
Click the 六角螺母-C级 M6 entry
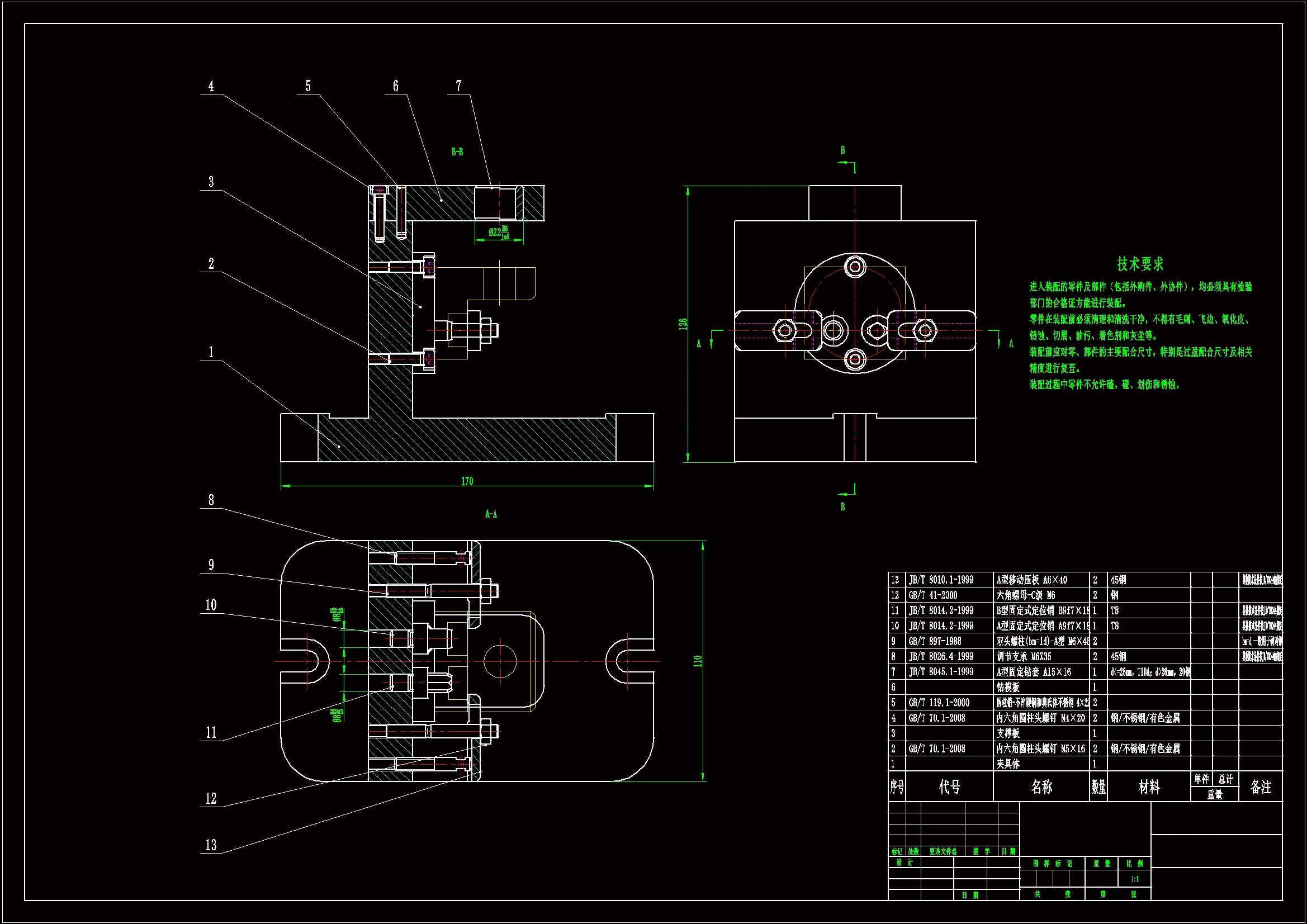coord(1026,595)
